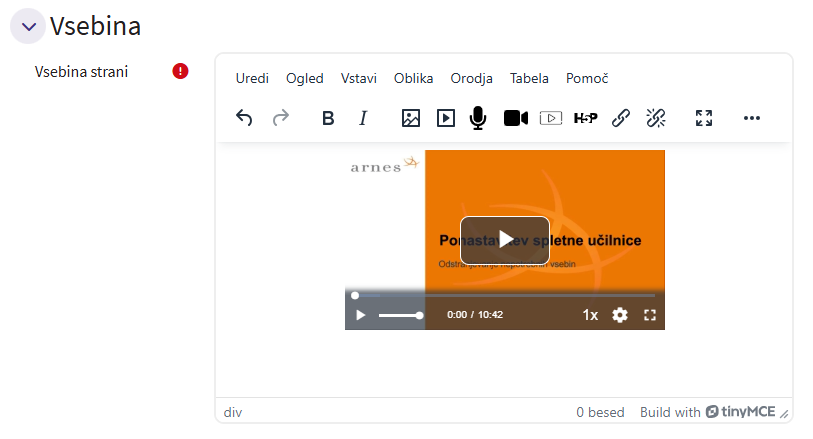
Task: Reveal more toolbar buttons via ellipsis
Action: tap(752, 118)
